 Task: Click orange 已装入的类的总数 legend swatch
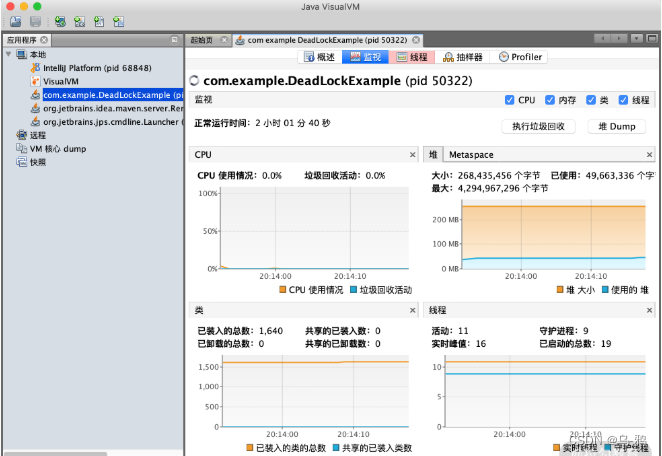coord(250,447)
